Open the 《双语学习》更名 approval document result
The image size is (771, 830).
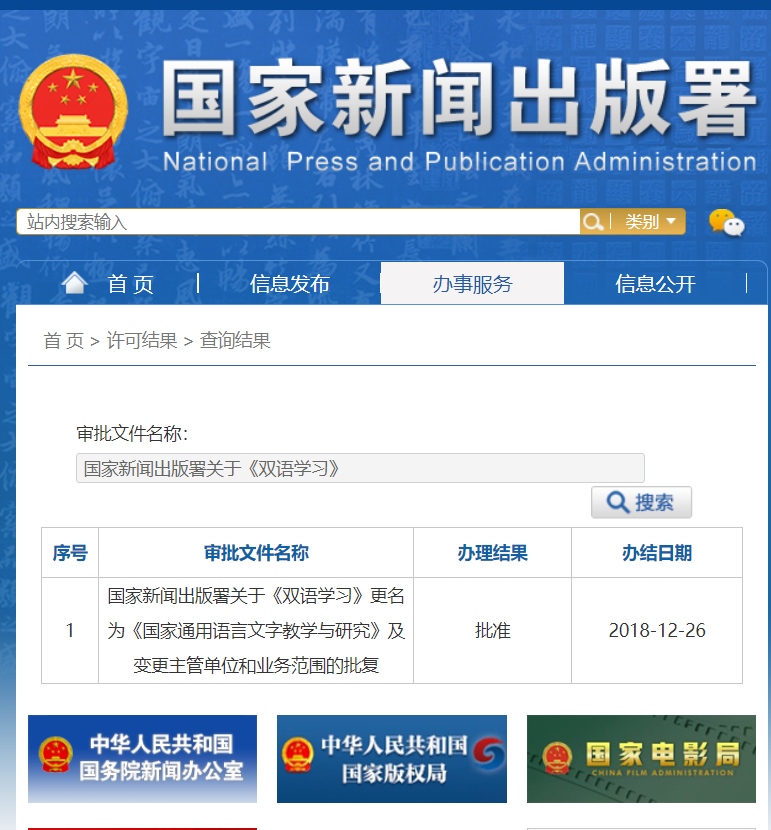256,630
